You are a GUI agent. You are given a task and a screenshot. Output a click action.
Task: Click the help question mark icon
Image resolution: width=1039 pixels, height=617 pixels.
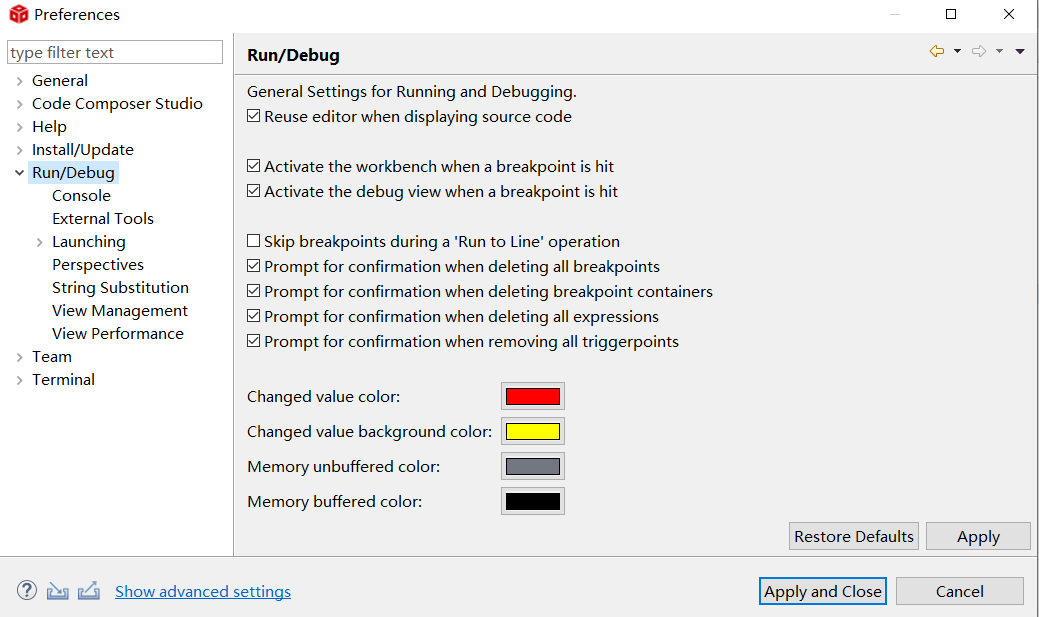point(26,590)
